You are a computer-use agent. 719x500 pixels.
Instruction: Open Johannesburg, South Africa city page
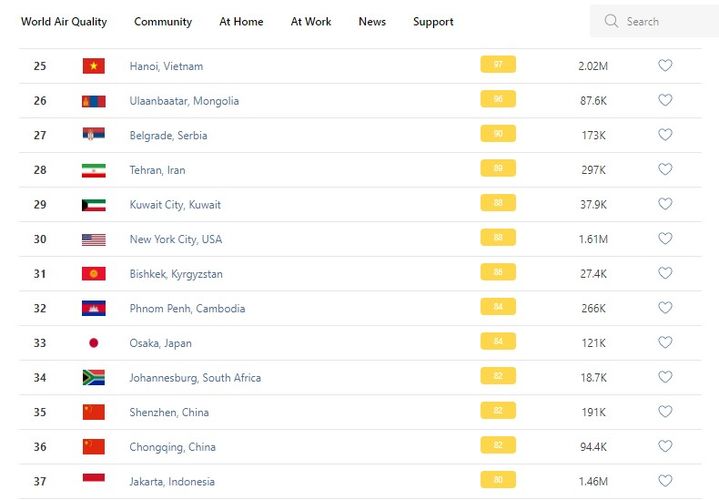195,378
